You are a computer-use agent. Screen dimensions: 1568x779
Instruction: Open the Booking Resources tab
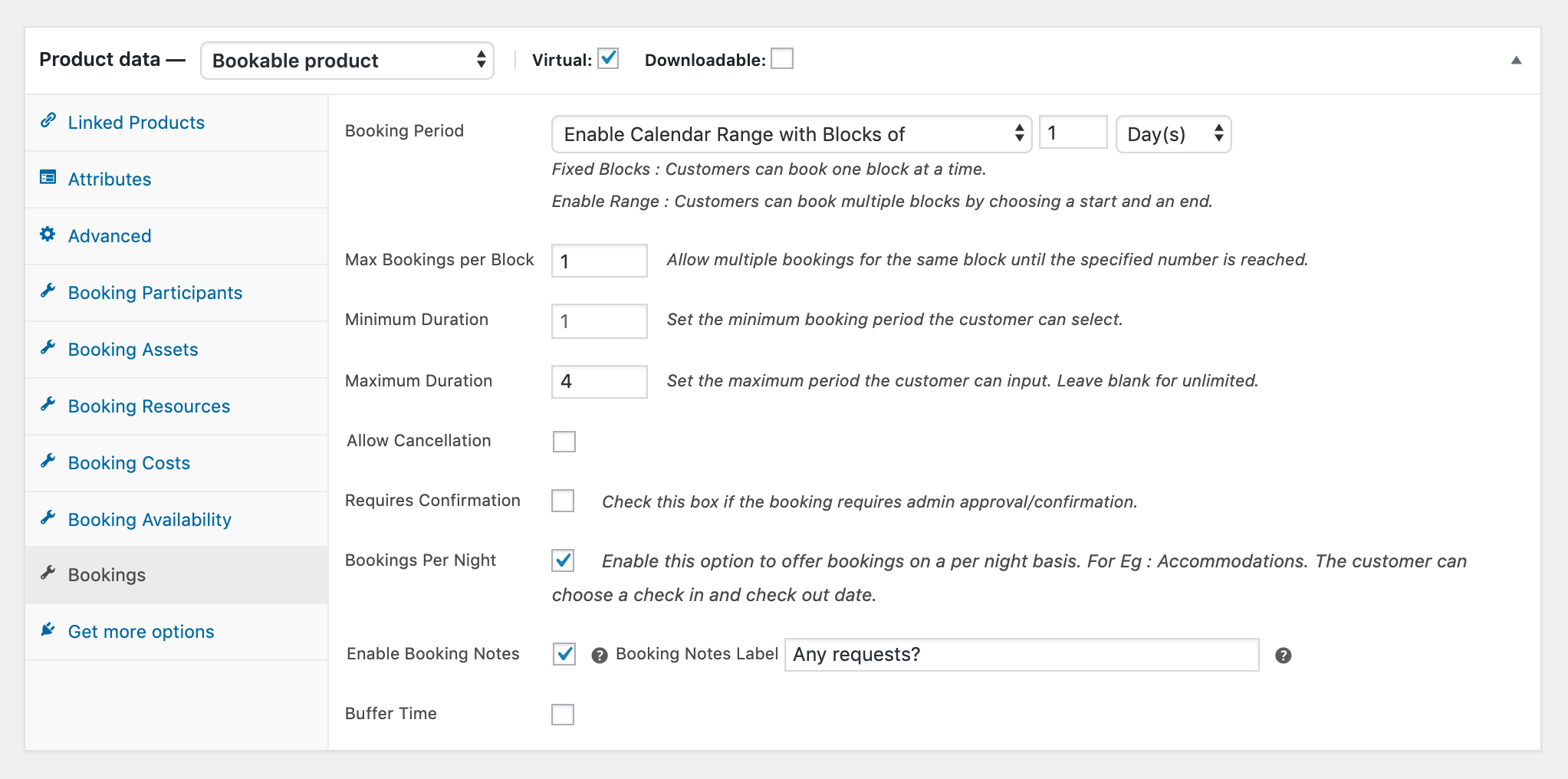[x=176, y=406]
